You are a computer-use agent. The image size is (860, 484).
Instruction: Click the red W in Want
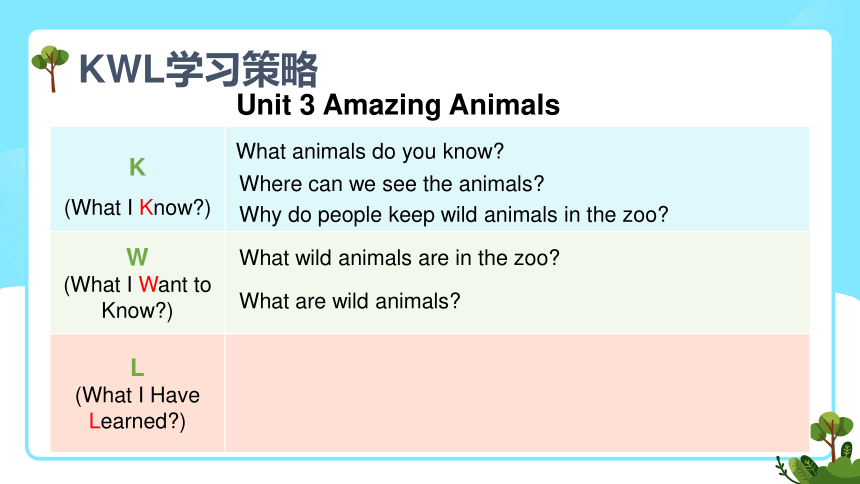(x=148, y=285)
